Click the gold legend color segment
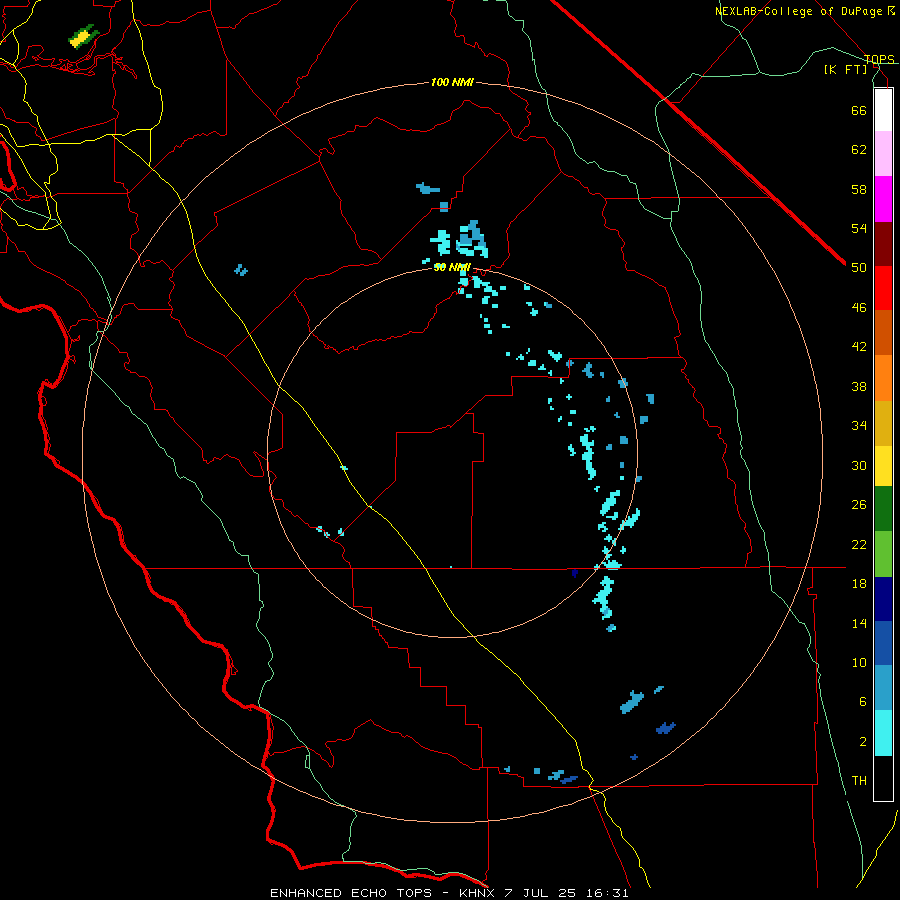Screen dimensions: 900x900 coord(883,423)
